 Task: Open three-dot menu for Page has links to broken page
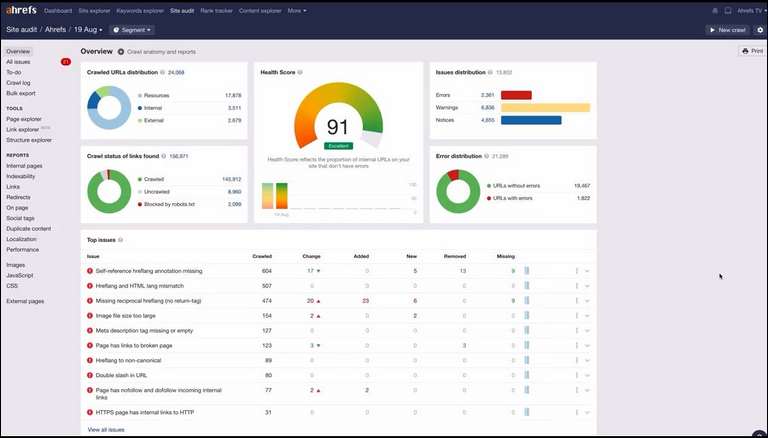point(576,345)
